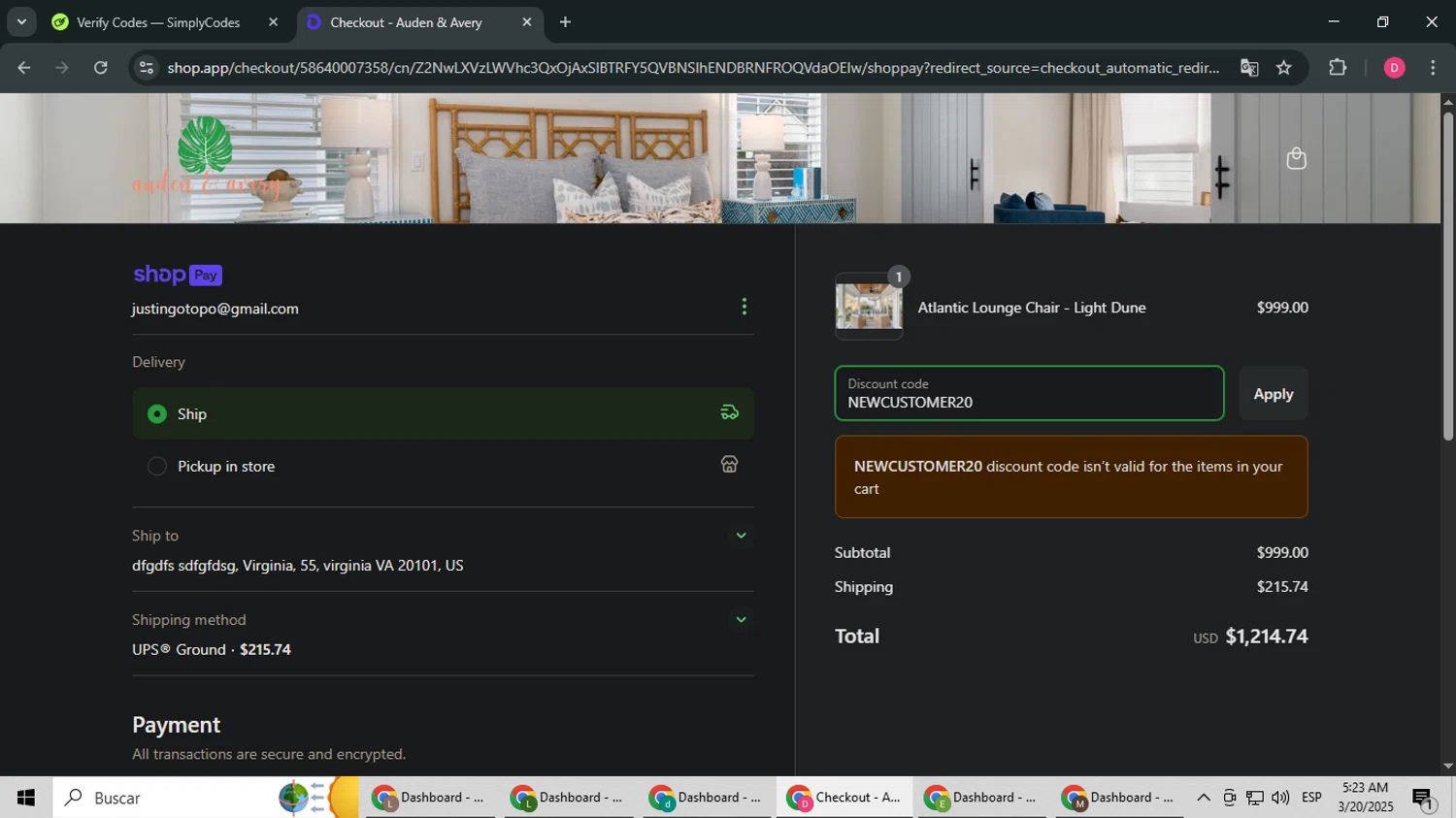Image resolution: width=1456 pixels, height=818 pixels.
Task: Click the Atlantic Lounge Chair thumbnail
Action: pyautogui.click(x=869, y=307)
